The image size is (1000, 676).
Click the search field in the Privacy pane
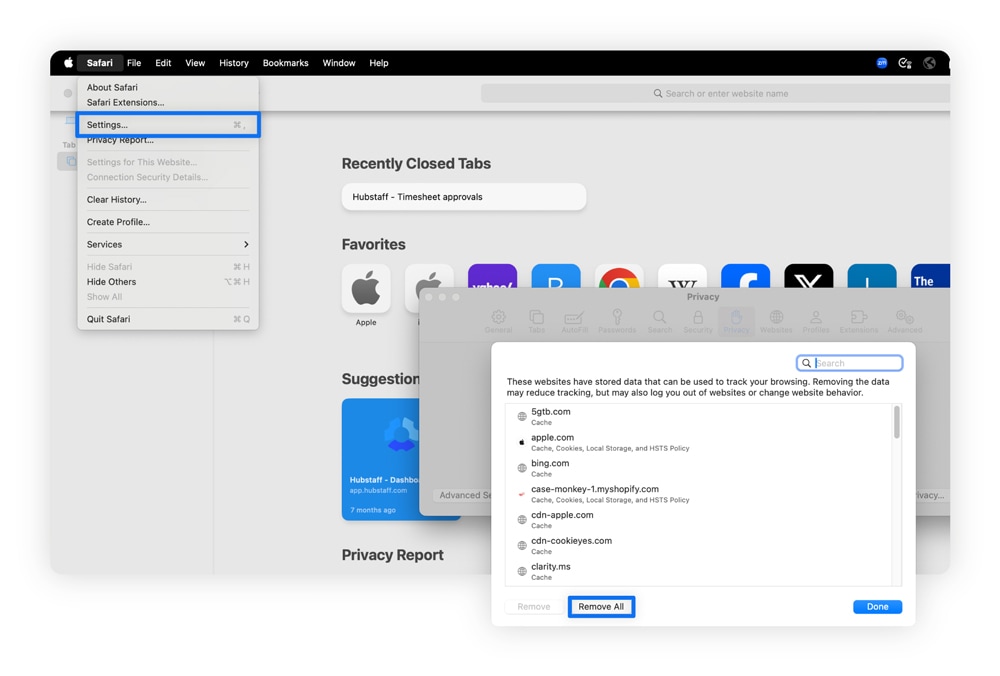click(x=849, y=362)
